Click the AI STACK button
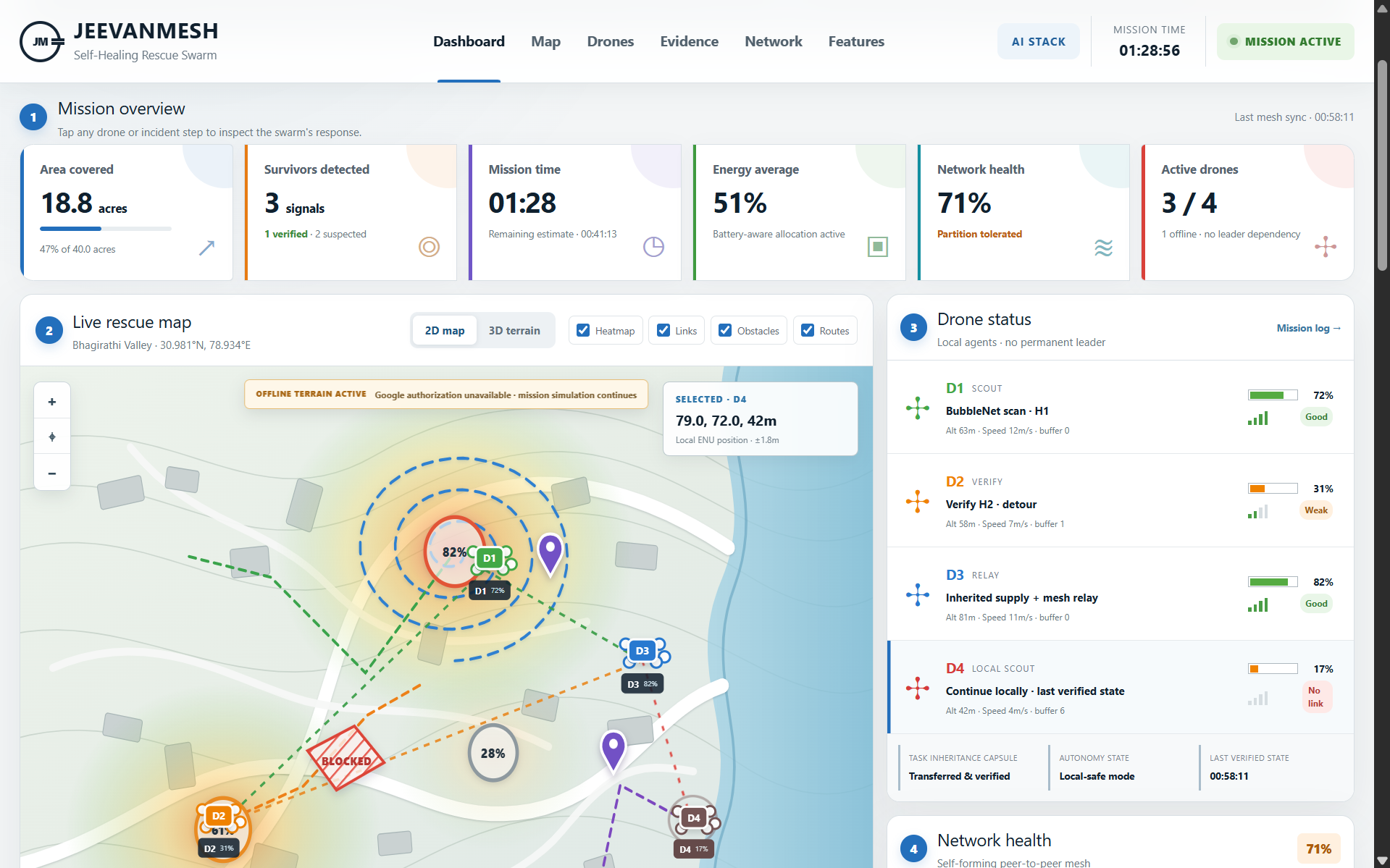Viewport: 1390px width, 868px height. click(x=1039, y=41)
